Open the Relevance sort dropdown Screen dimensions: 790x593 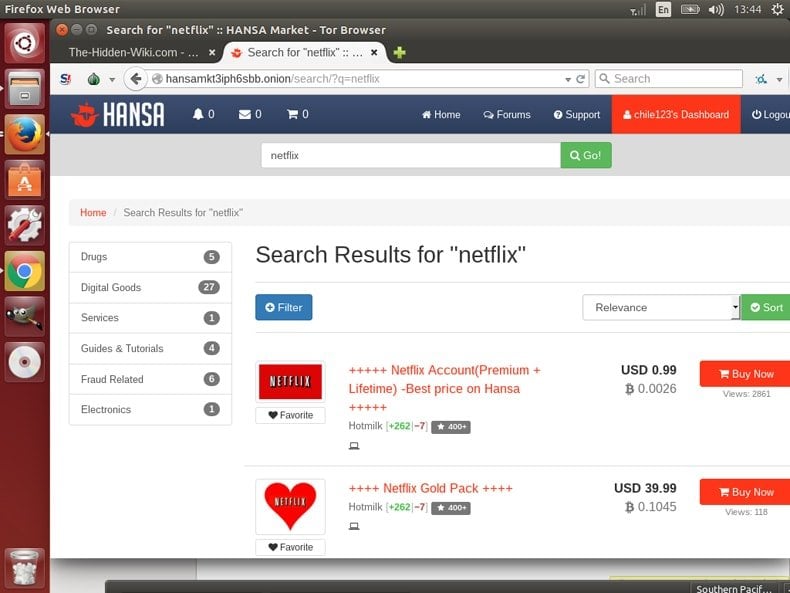(x=661, y=307)
